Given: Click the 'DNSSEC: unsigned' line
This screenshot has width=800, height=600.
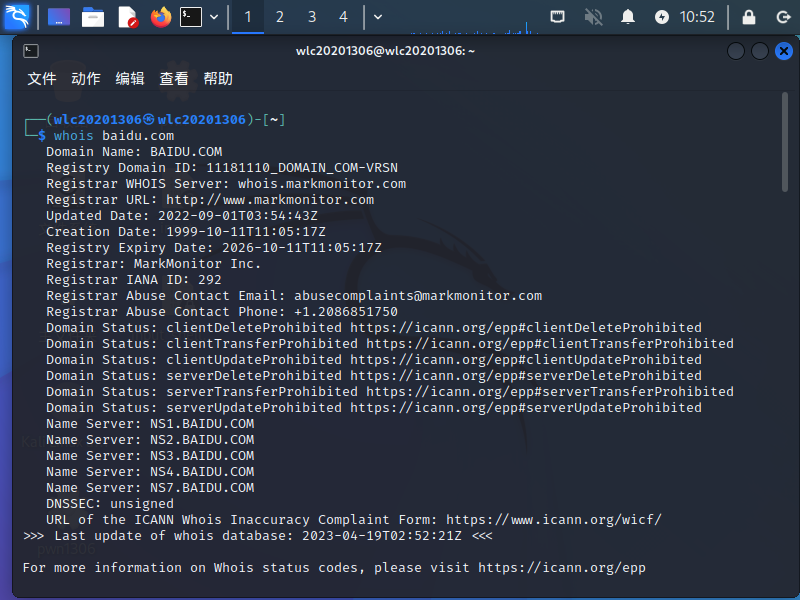Looking at the screenshot, I should pyautogui.click(x=110, y=504).
